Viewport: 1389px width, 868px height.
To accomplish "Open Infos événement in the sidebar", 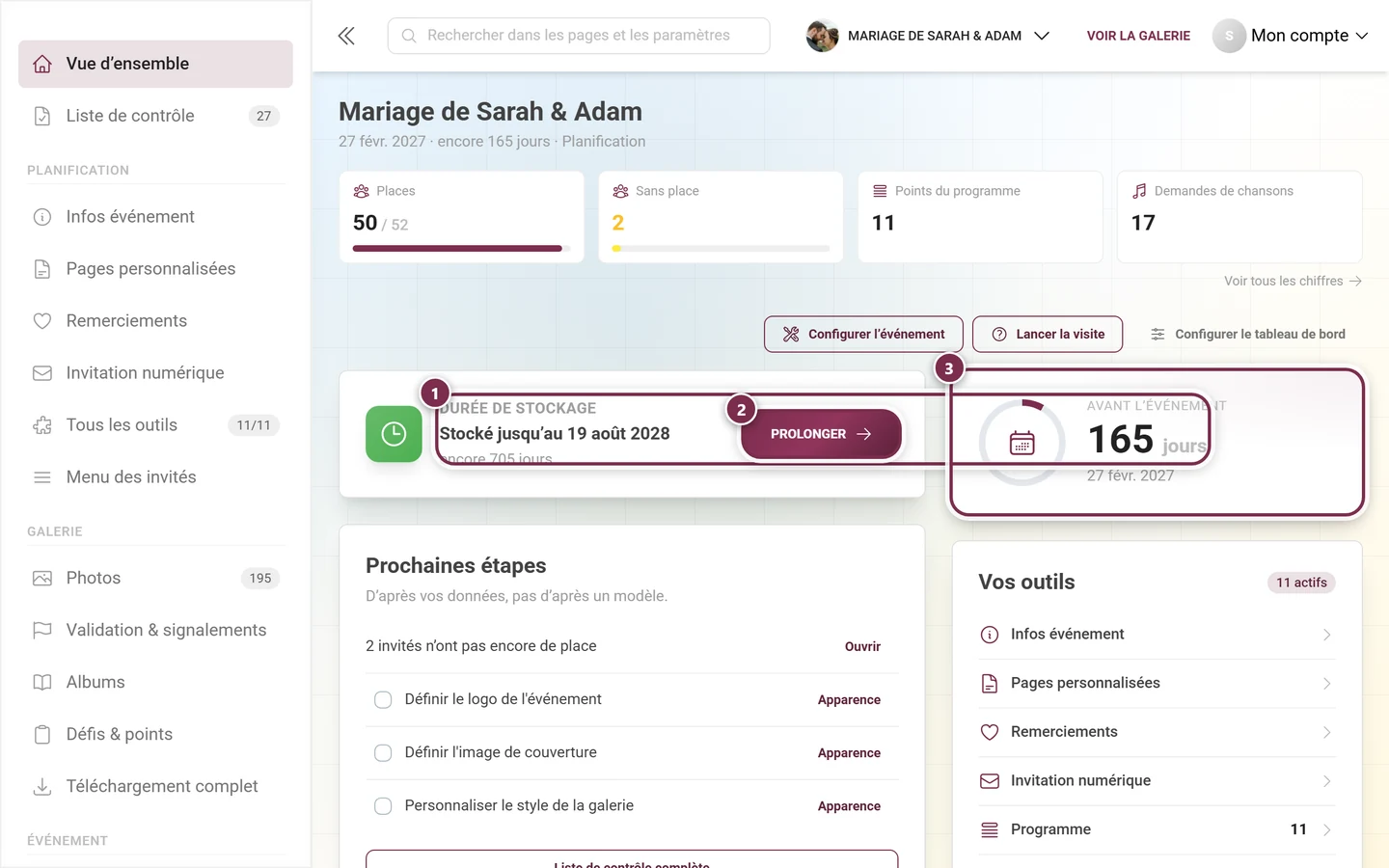I will (x=155, y=217).
